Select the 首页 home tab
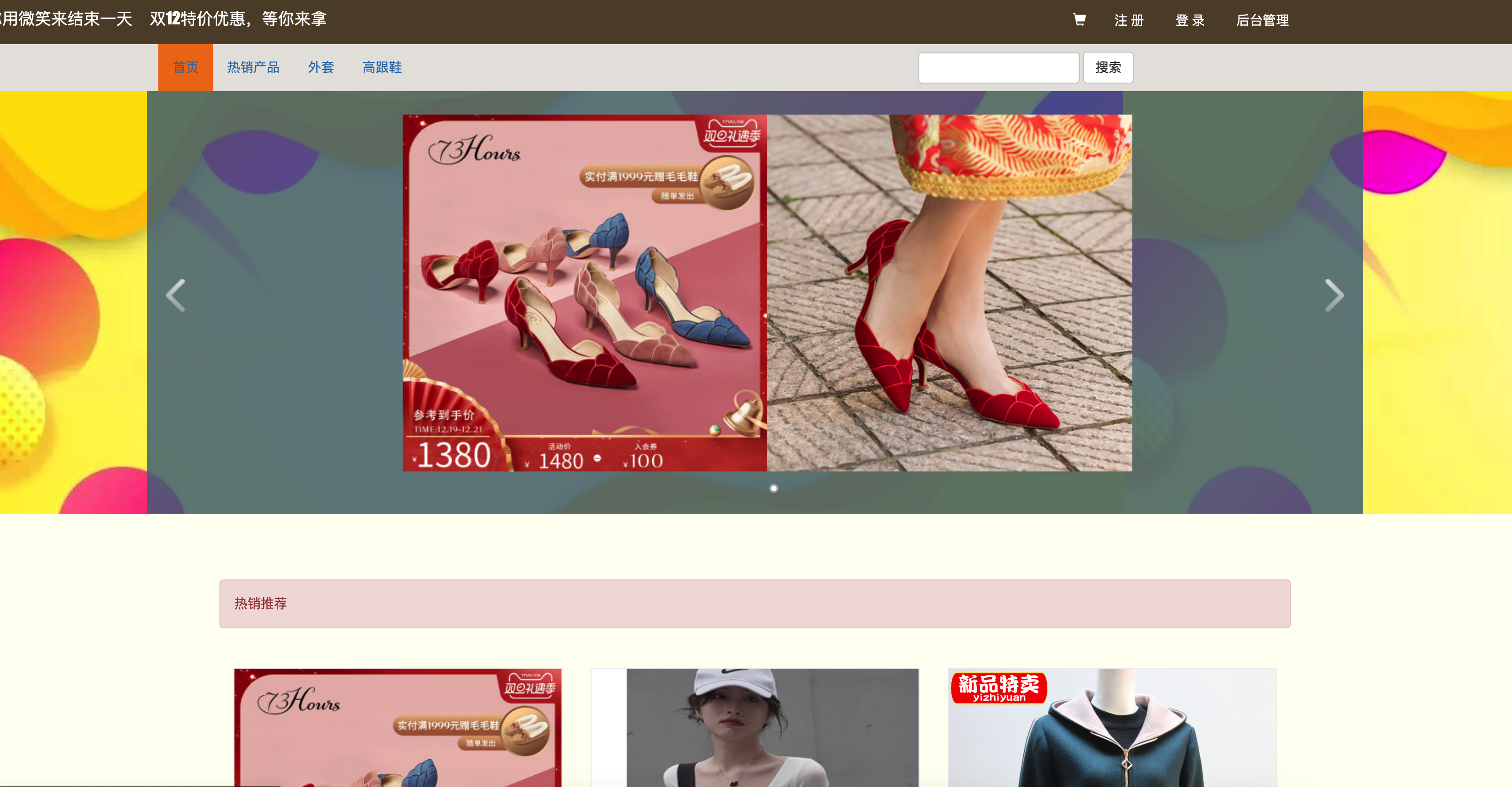The image size is (1512, 787). pos(186,68)
